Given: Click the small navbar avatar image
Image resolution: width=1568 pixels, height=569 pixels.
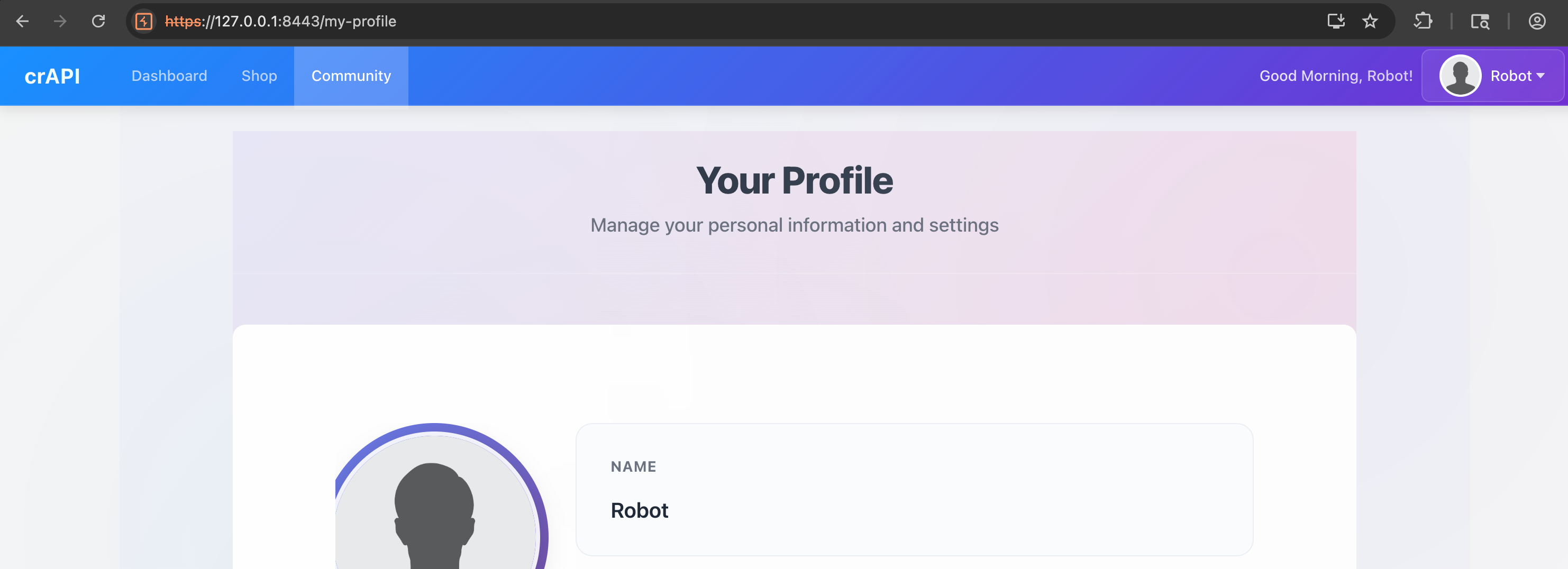Looking at the screenshot, I should point(1460,76).
